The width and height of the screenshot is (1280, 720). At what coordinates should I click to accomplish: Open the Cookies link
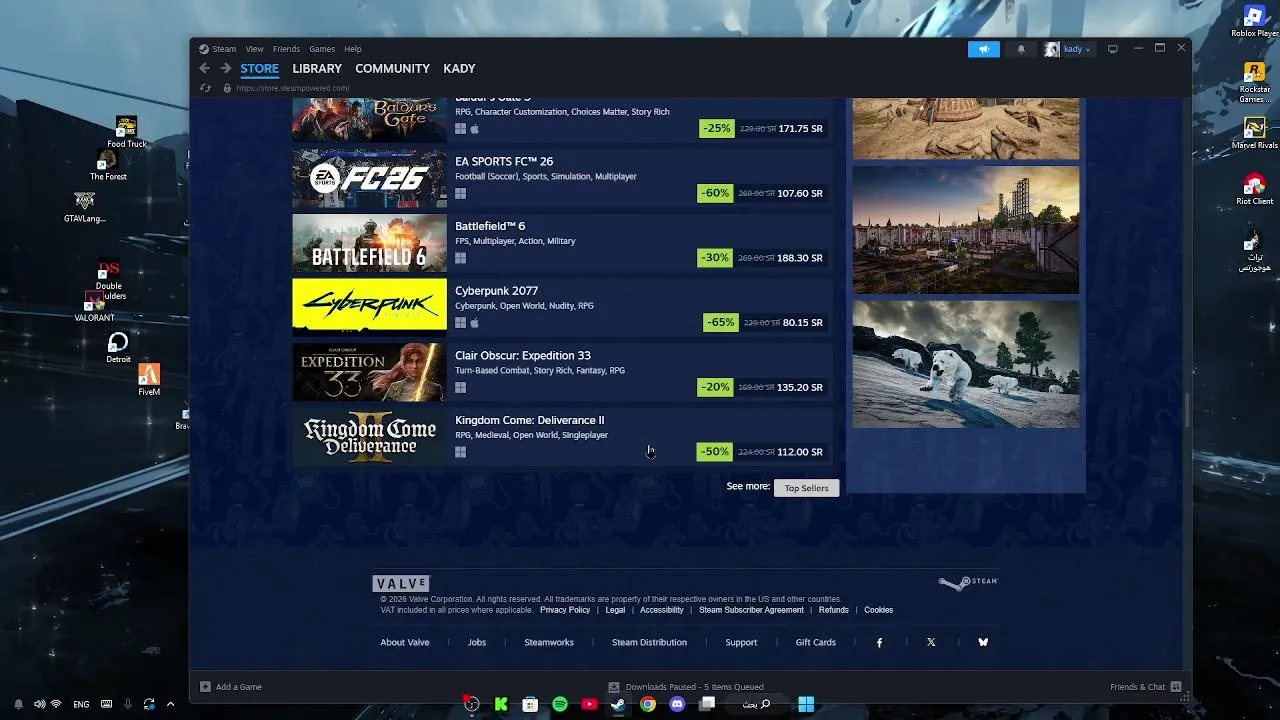(x=878, y=610)
